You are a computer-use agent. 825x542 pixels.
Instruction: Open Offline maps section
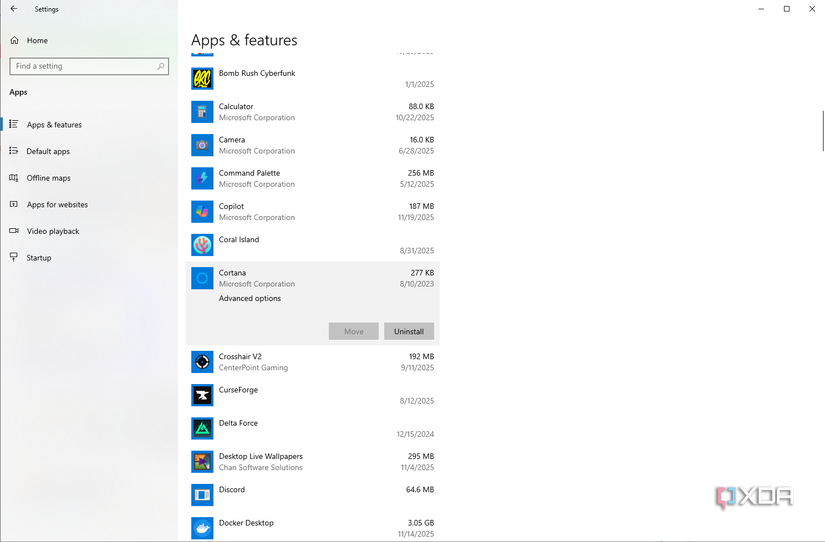point(48,178)
